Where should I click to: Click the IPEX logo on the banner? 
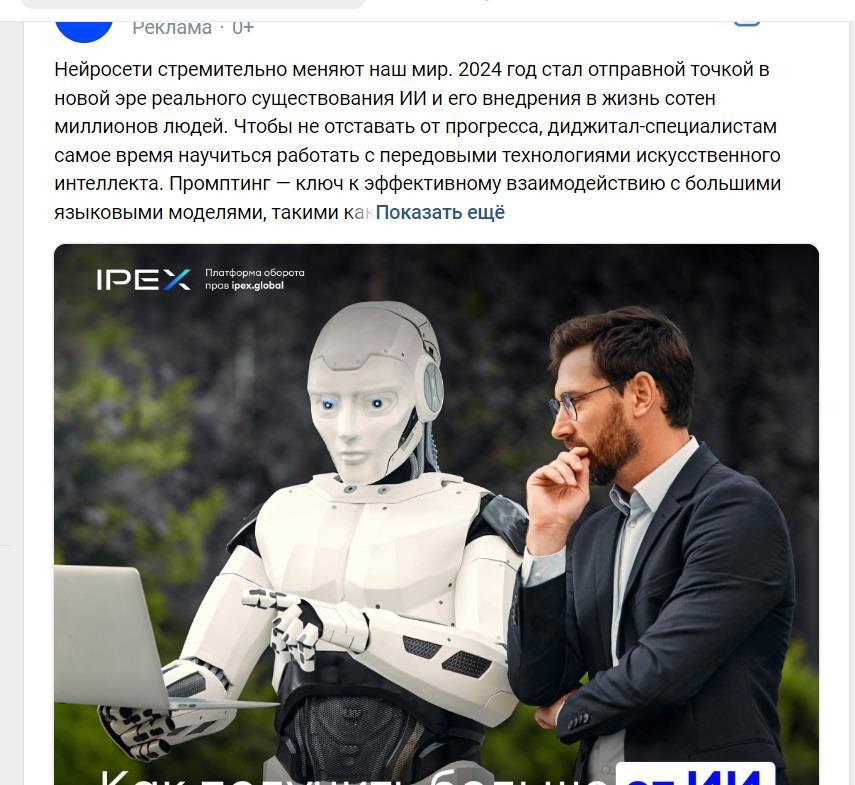(144, 279)
